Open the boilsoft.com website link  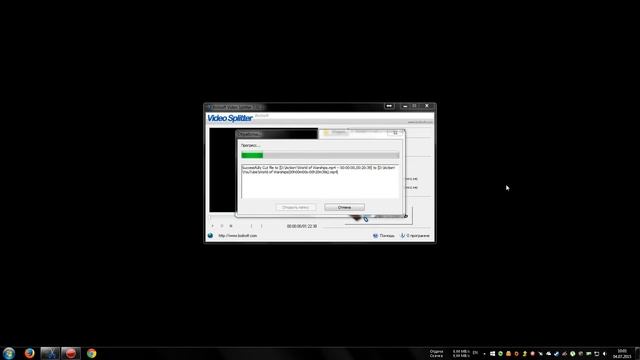238,236
